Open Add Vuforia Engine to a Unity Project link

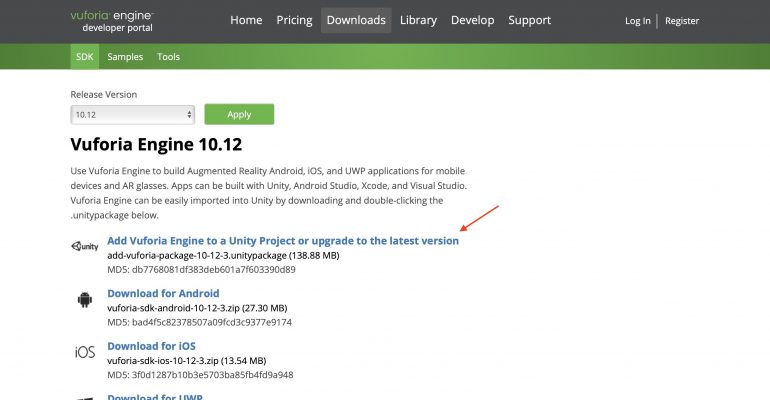tap(283, 240)
